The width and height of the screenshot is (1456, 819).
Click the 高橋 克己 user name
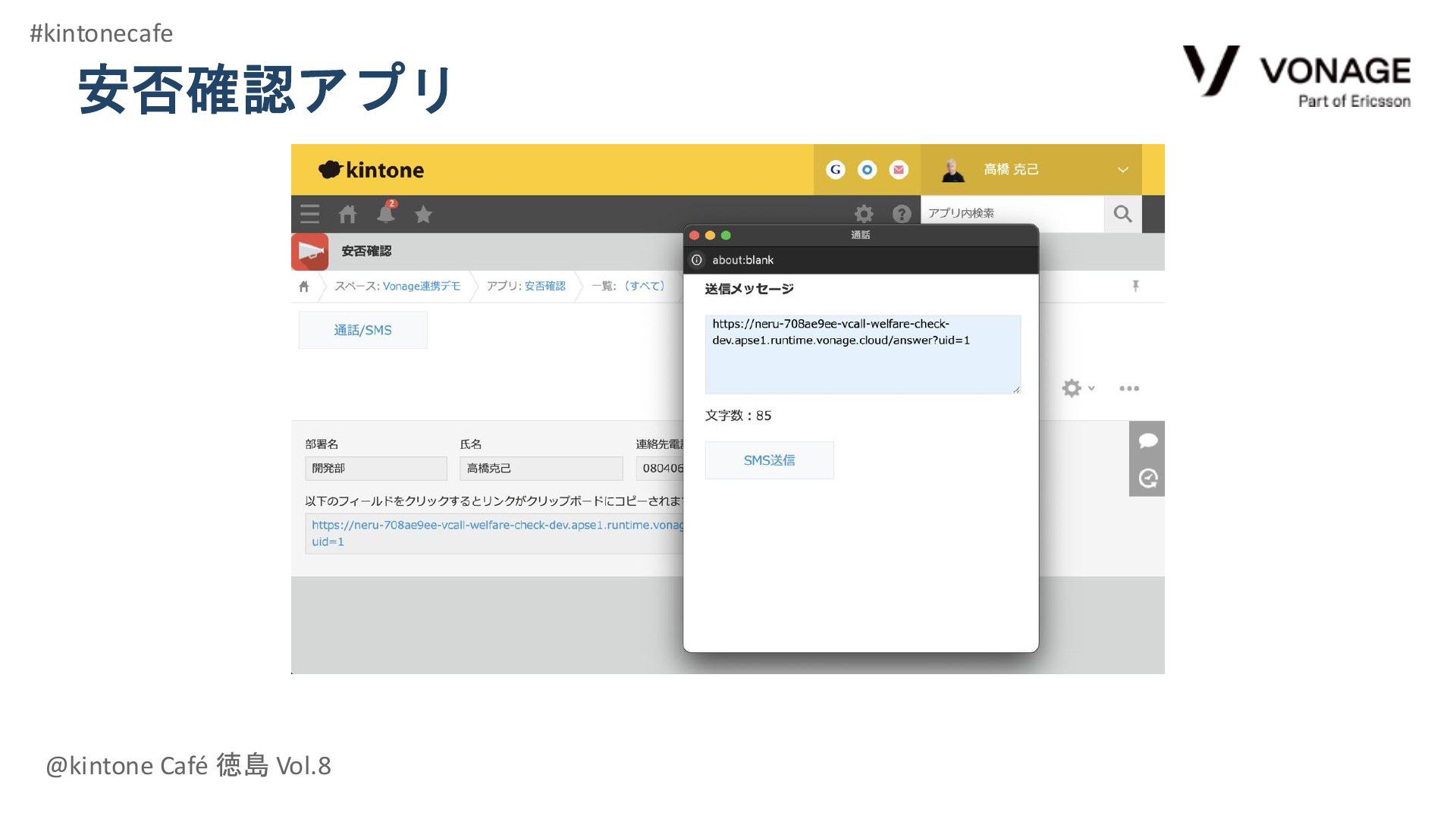click(x=1011, y=170)
